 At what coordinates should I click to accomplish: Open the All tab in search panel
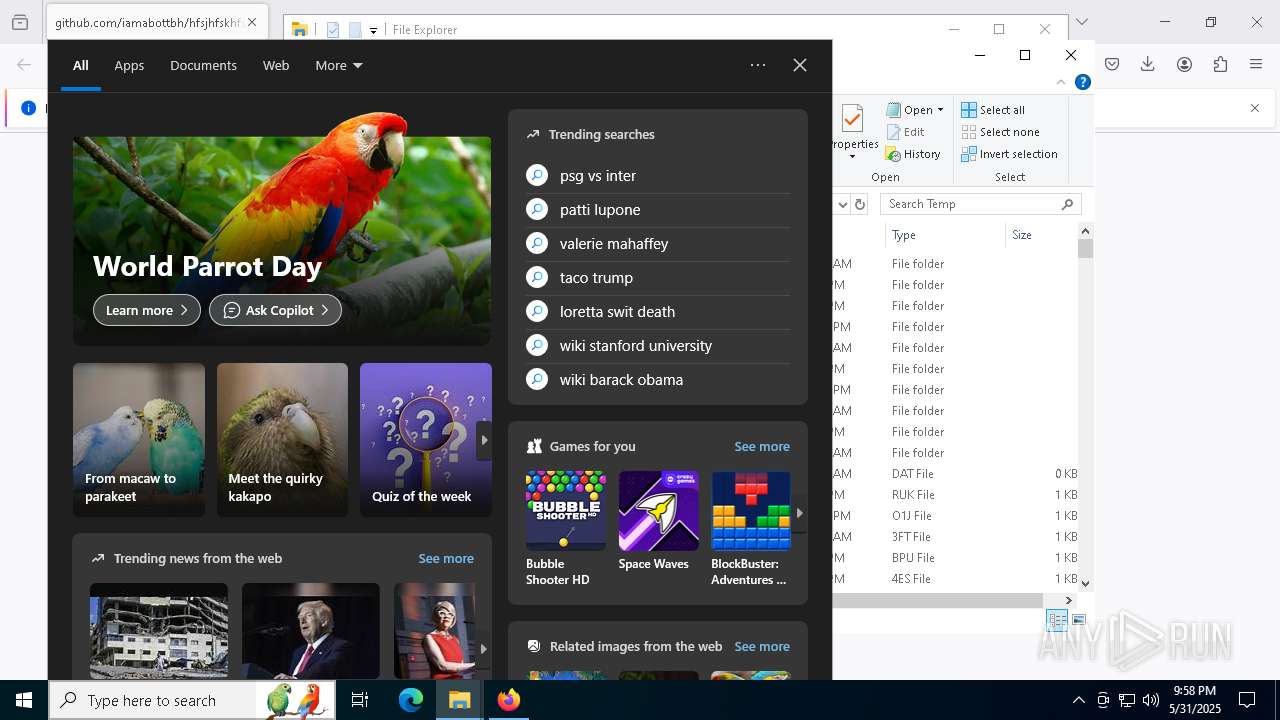pyautogui.click(x=81, y=65)
